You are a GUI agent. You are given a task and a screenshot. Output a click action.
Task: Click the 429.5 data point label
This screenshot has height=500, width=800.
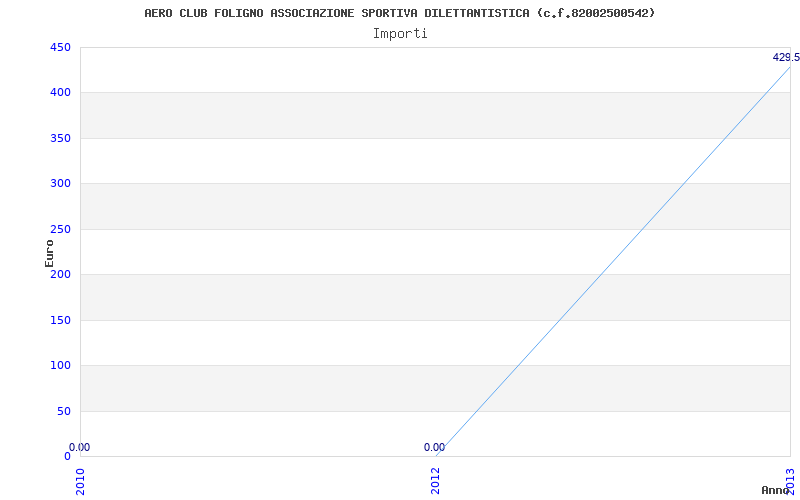[x=786, y=58]
